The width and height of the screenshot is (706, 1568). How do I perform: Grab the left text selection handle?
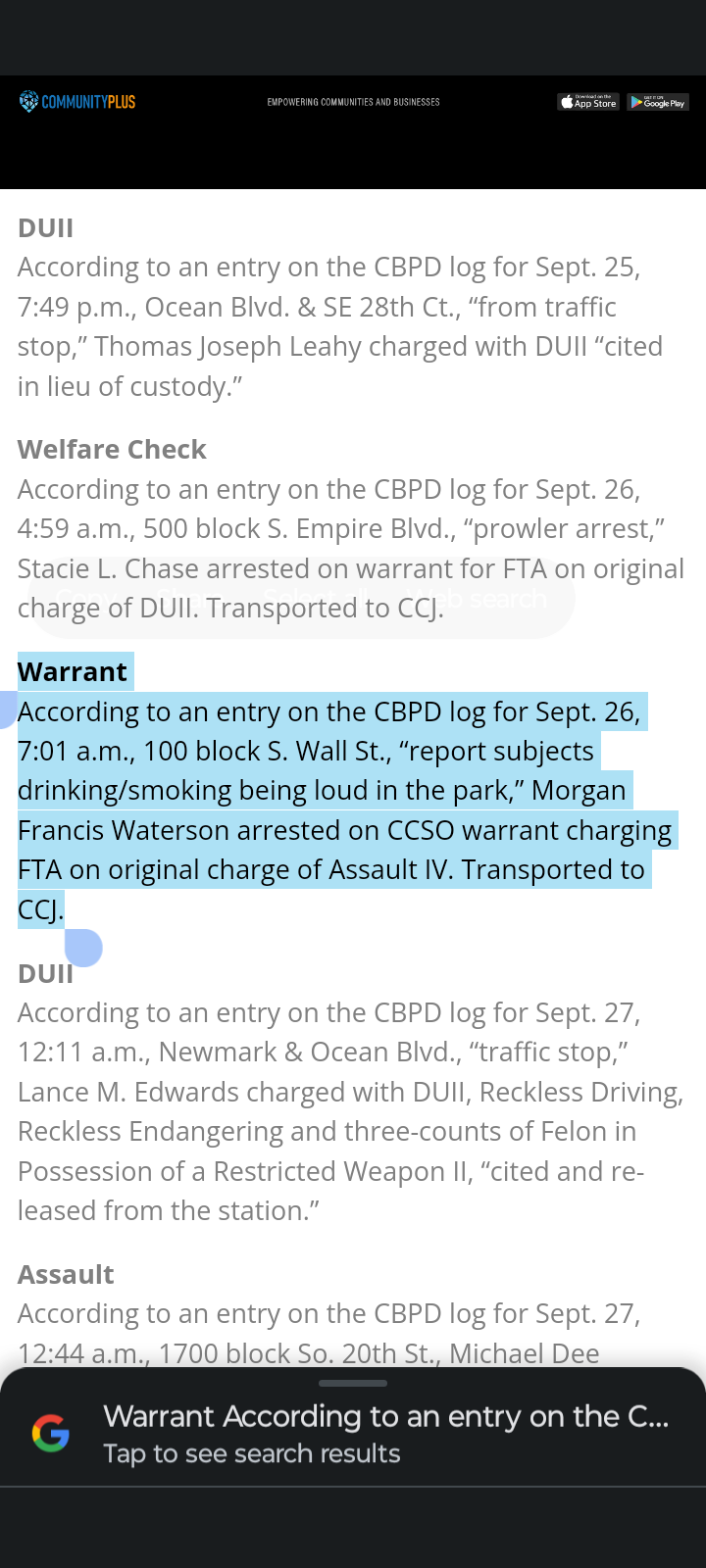[7, 710]
